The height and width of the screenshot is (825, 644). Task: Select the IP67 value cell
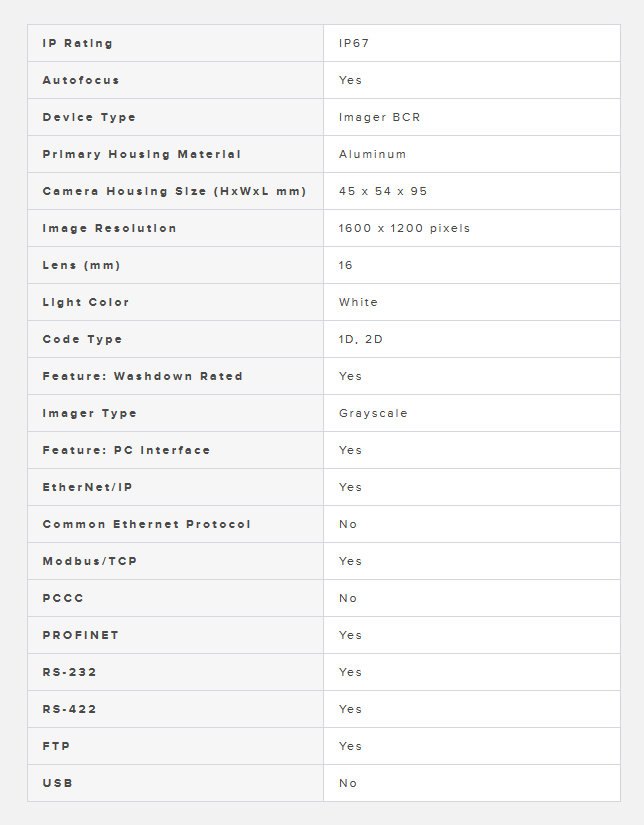coord(355,44)
